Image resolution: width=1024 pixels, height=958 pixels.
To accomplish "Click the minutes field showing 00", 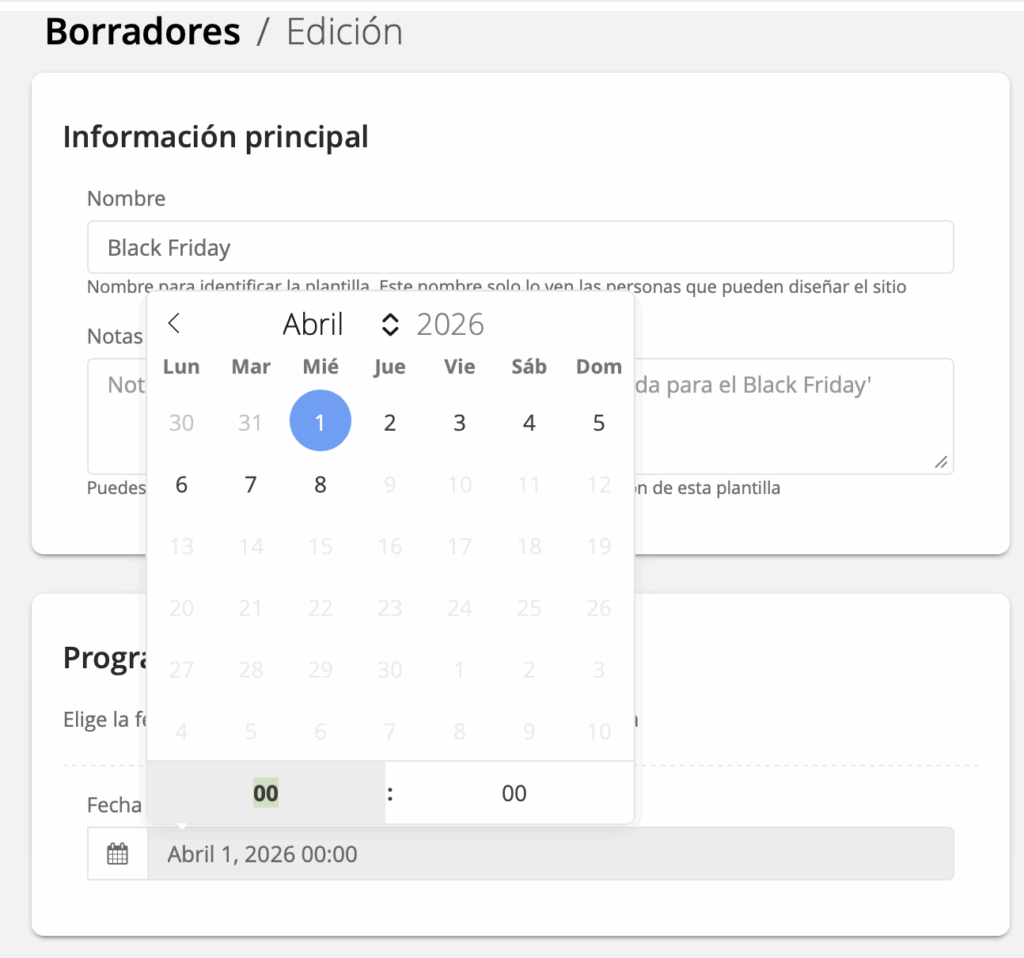I will point(514,793).
